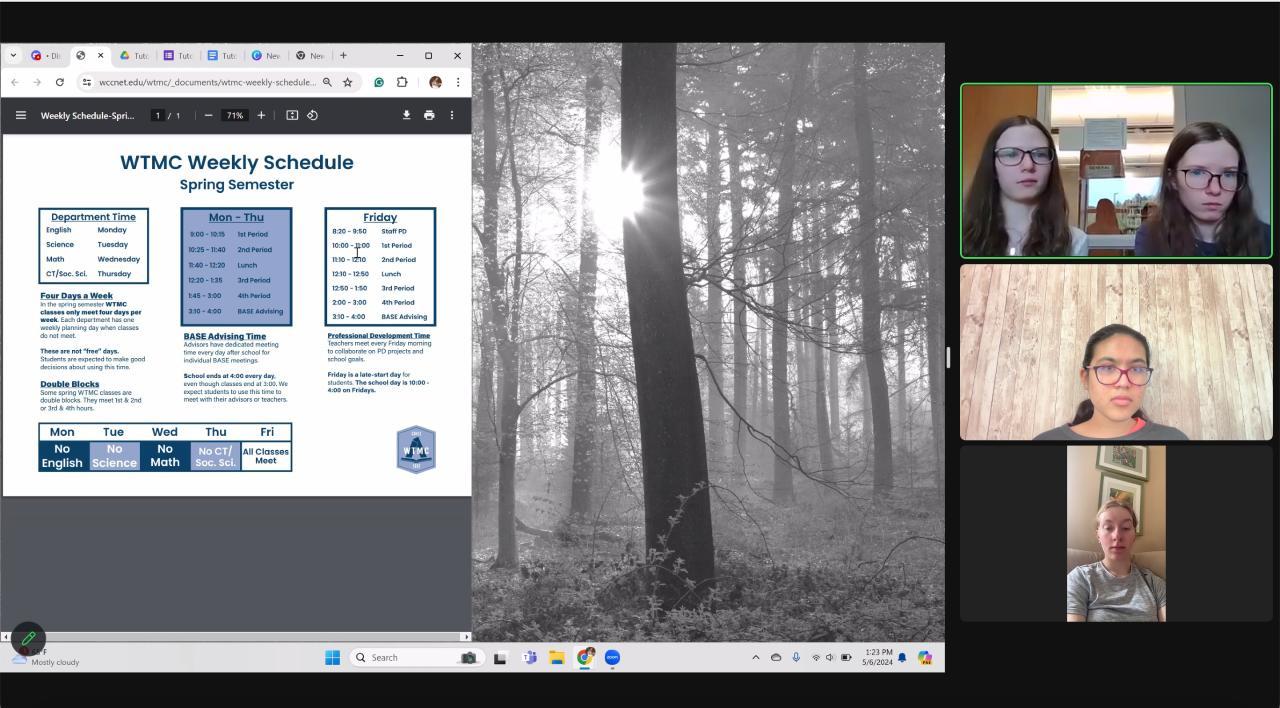The height and width of the screenshot is (708, 1280).
Task: Click the wccnet.edu address bar URL
Action: pyautogui.click(x=207, y=82)
